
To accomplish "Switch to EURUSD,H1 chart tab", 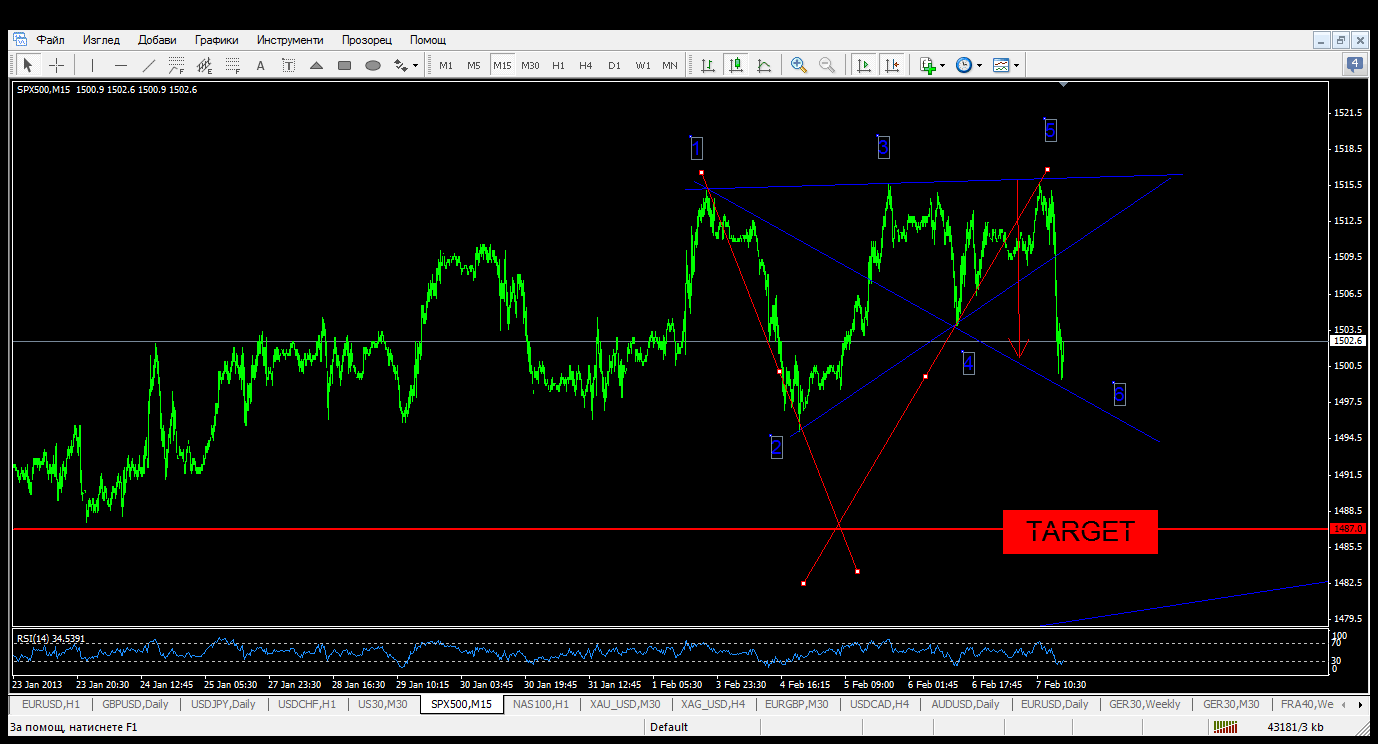I will tap(51, 704).
